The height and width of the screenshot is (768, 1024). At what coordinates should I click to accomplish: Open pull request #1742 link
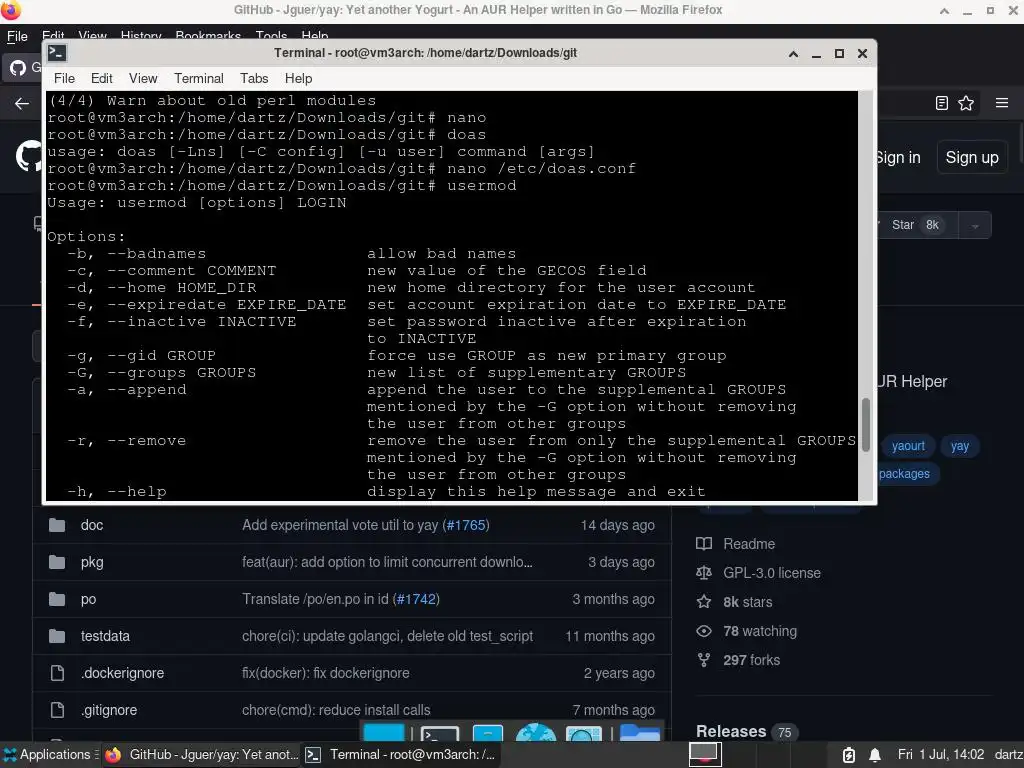[416, 600]
